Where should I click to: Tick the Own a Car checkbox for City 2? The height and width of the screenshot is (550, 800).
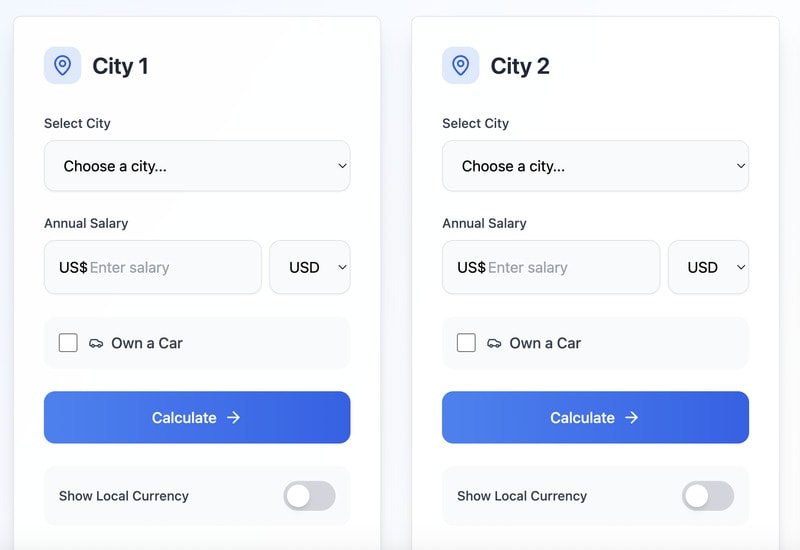(466, 343)
